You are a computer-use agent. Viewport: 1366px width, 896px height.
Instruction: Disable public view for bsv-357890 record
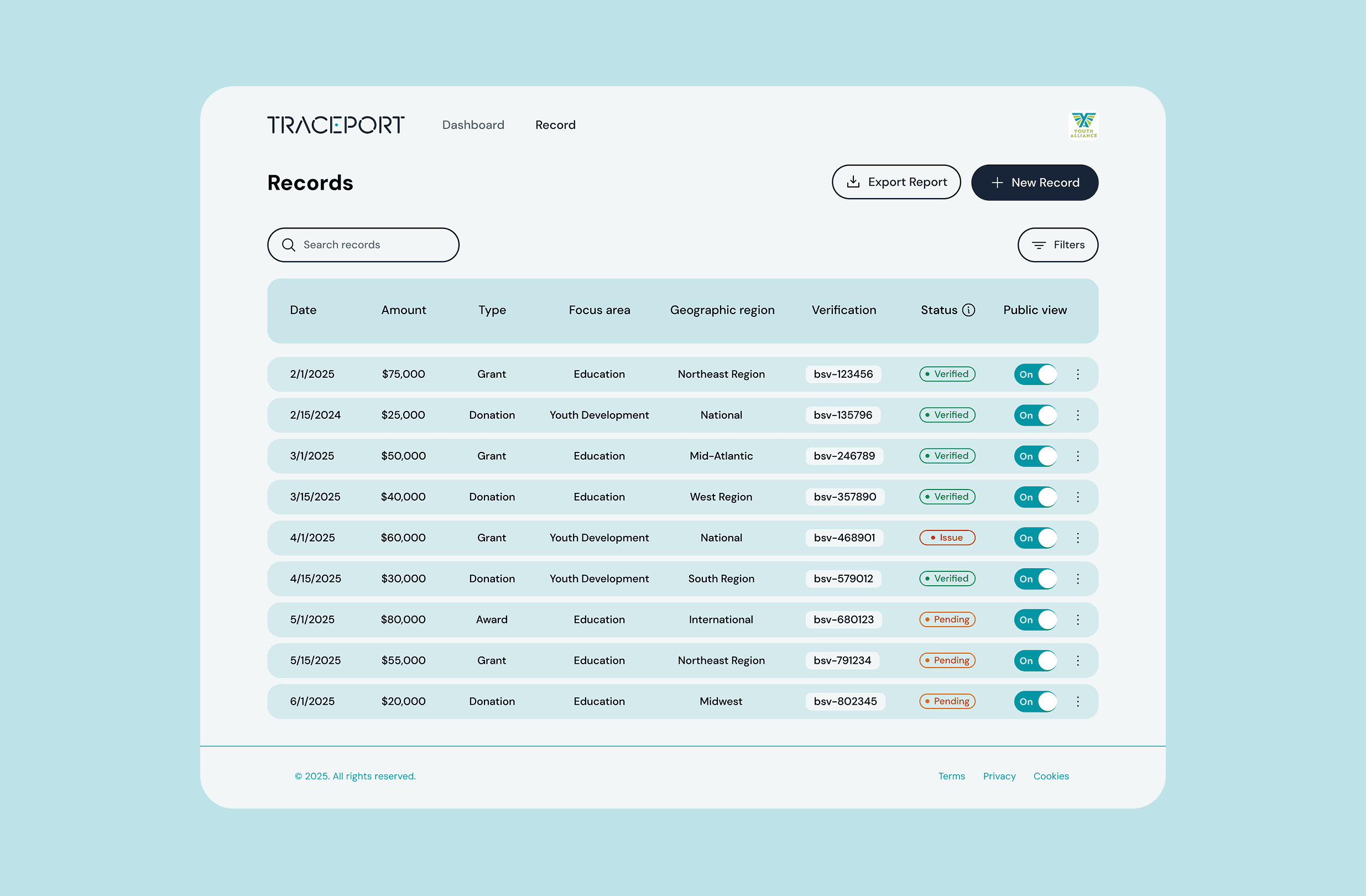1035,497
